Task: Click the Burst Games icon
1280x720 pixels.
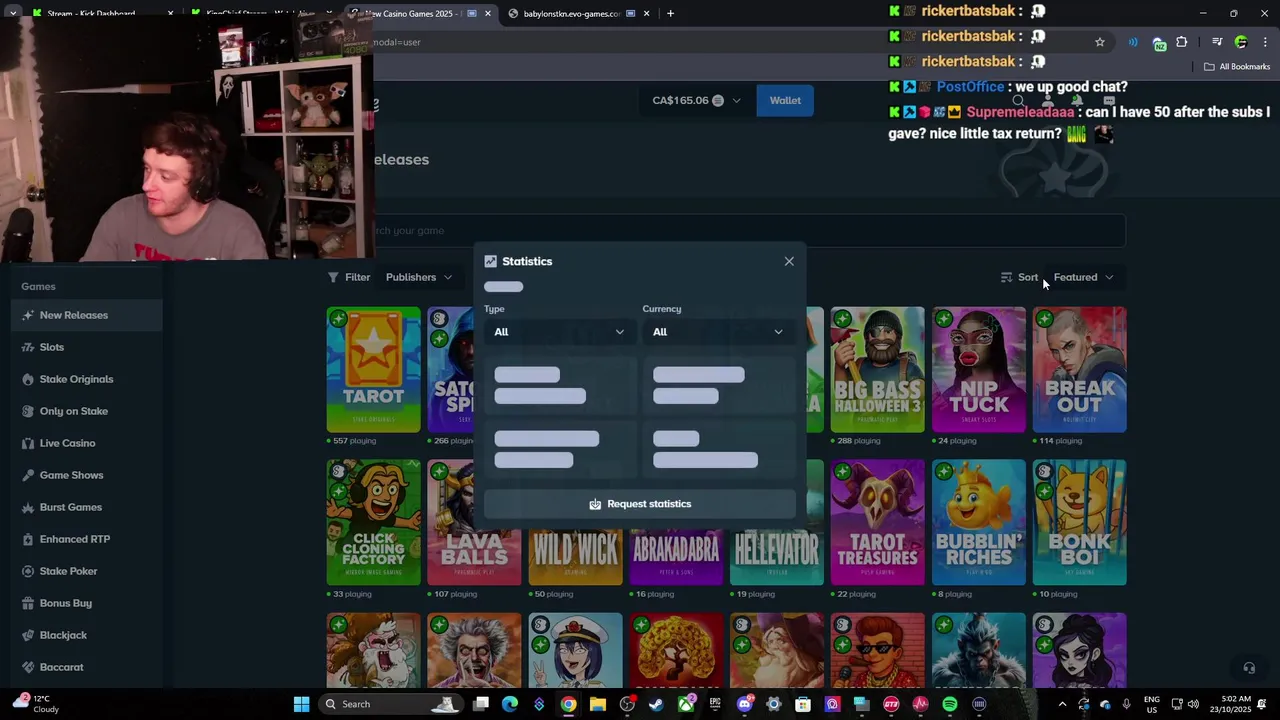Action: (28, 507)
